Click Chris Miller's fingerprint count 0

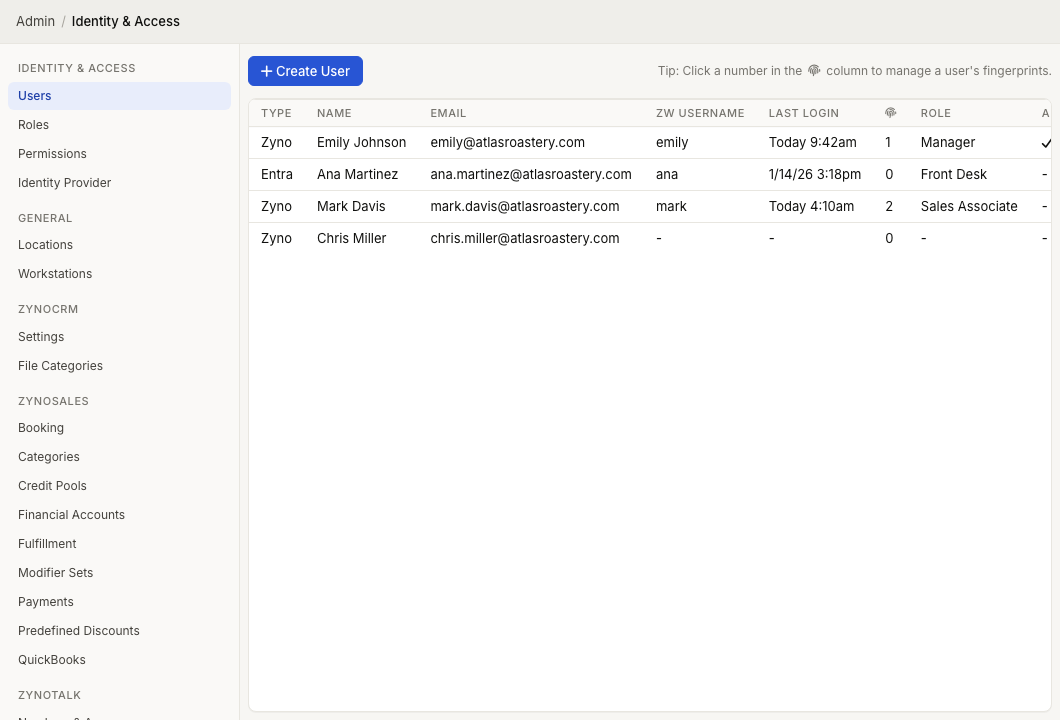click(x=889, y=239)
